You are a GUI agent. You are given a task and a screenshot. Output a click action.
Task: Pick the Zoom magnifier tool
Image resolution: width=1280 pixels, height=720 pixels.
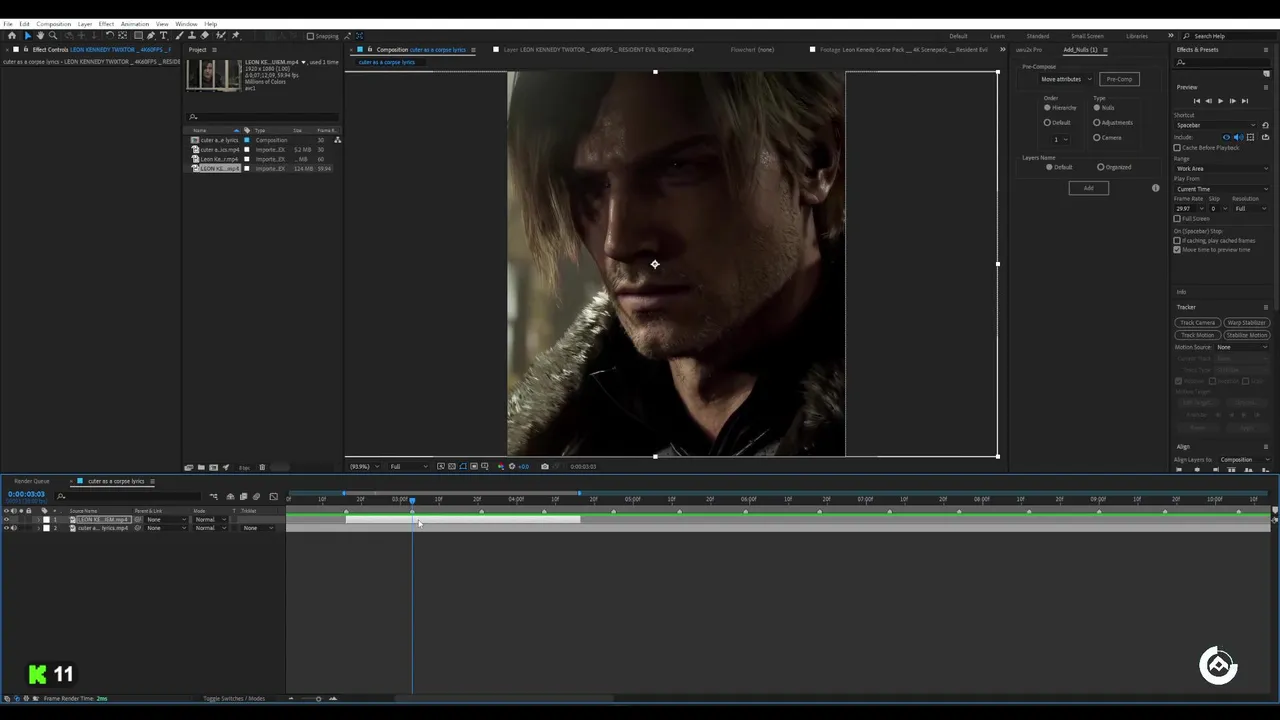tap(53, 36)
